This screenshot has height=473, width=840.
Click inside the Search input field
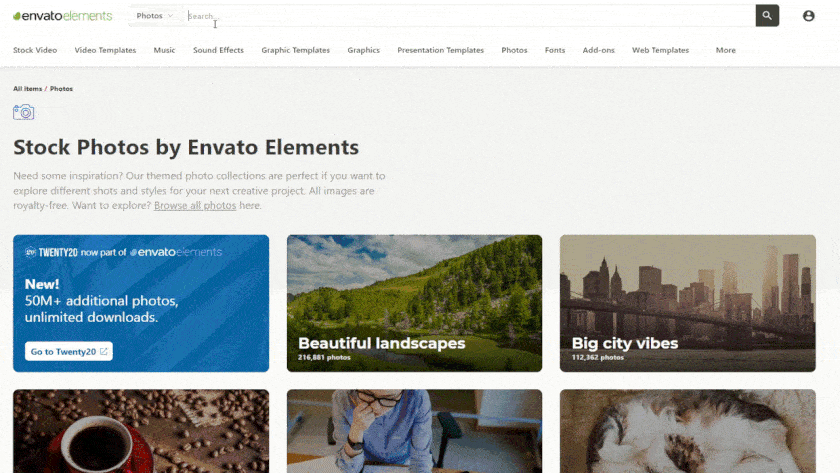point(470,16)
